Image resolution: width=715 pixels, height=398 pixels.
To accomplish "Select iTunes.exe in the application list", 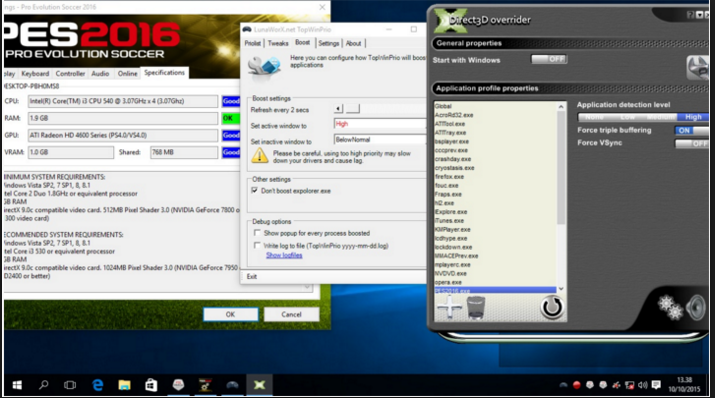I will 495,221.
